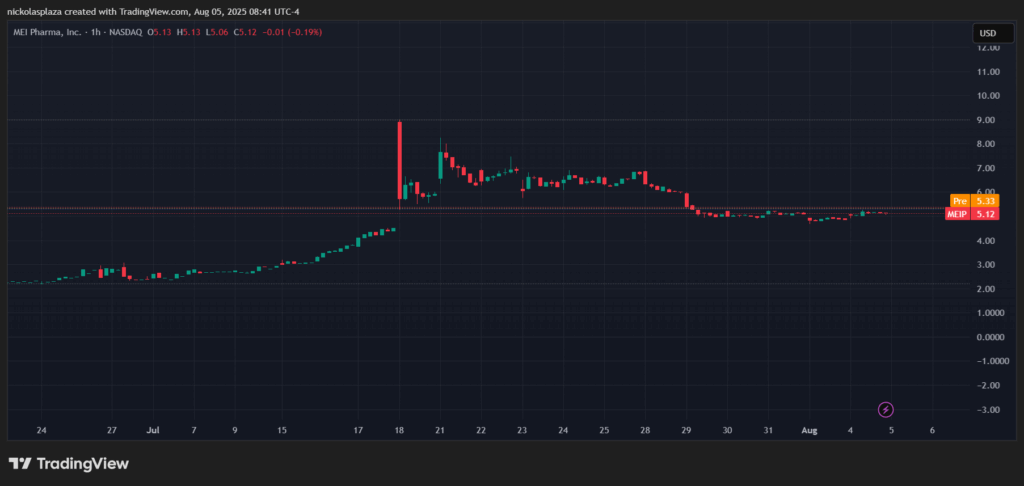The width and height of the screenshot is (1024, 486).
Task: Click the −2.00 price axis label
Action: (x=988, y=385)
